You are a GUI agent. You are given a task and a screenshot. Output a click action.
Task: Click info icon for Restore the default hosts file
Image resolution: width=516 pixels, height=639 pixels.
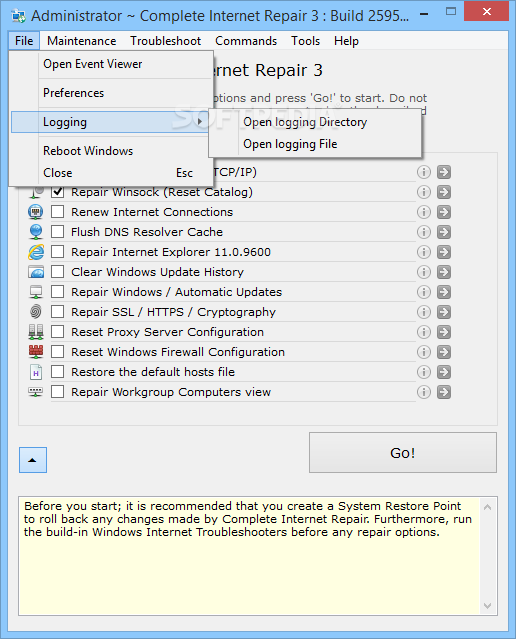(x=423, y=372)
